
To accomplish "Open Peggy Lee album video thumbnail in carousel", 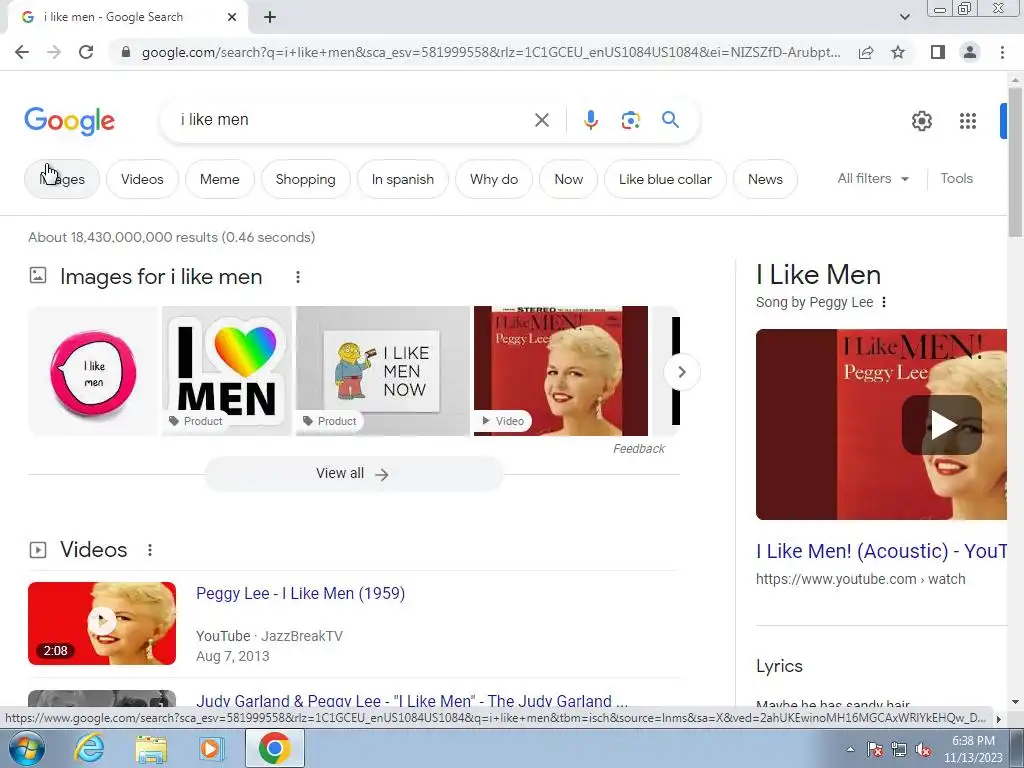I will click(x=561, y=371).
